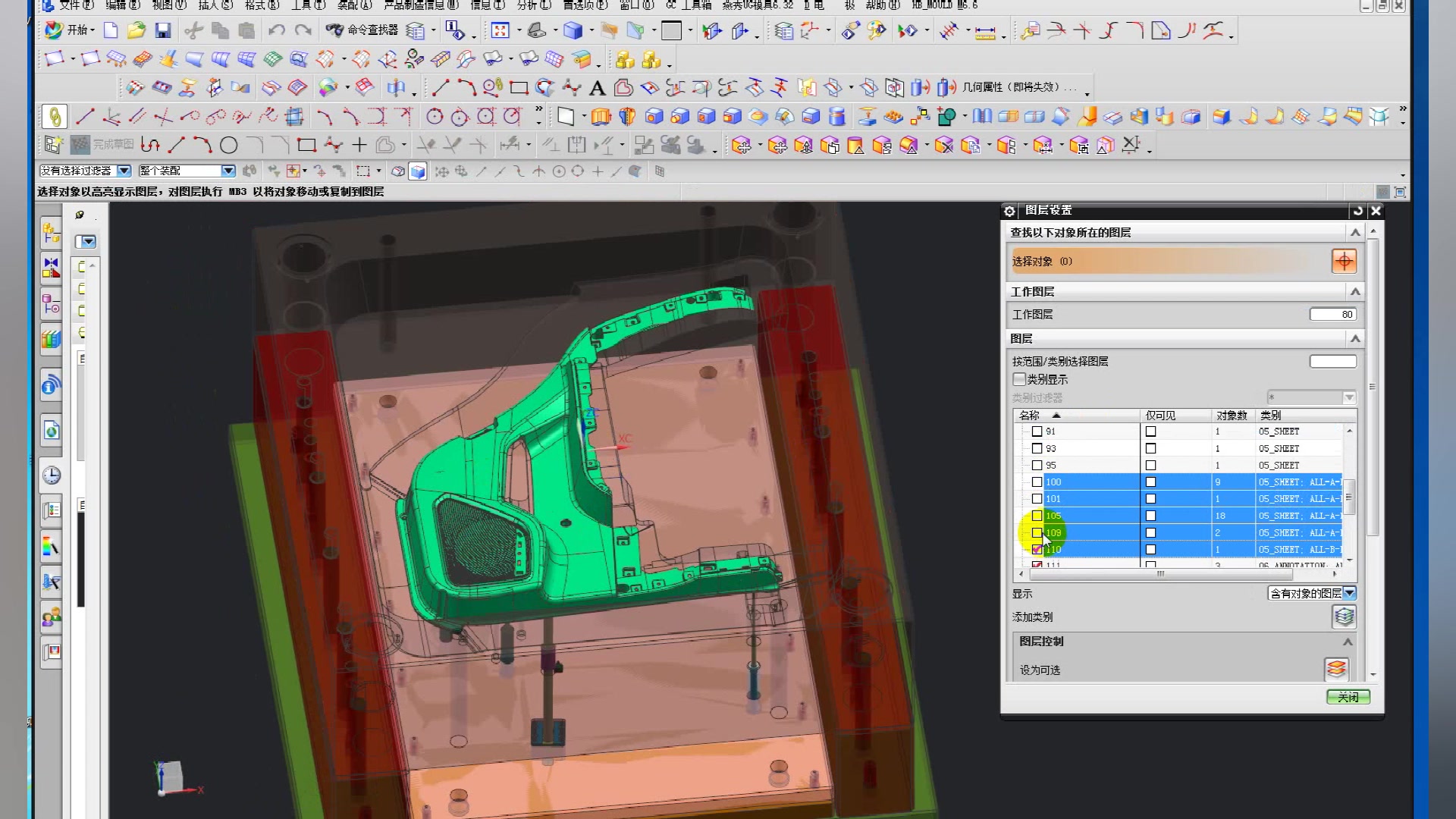Click the set selectable layer icon
Image resolution: width=1456 pixels, height=819 pixels.
pyautogui.click(x=1336, y=669)
